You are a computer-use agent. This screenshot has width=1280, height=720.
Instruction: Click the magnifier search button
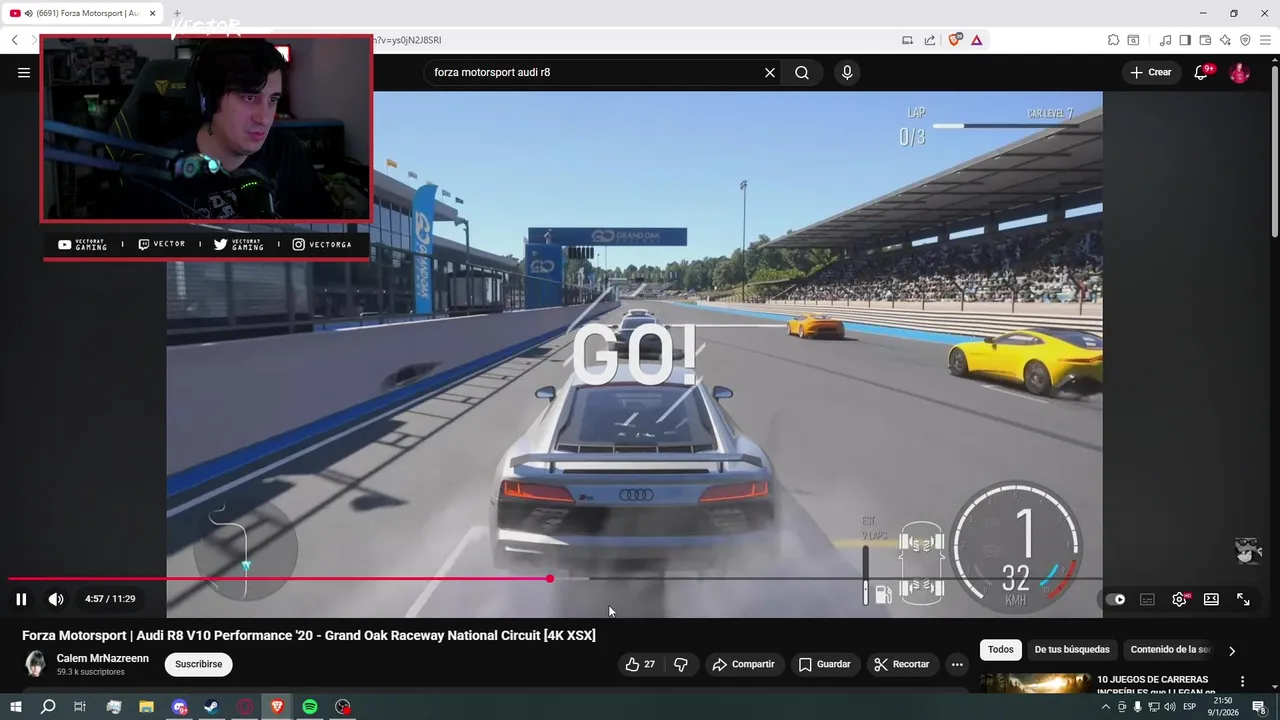click(x=802, y=72)
